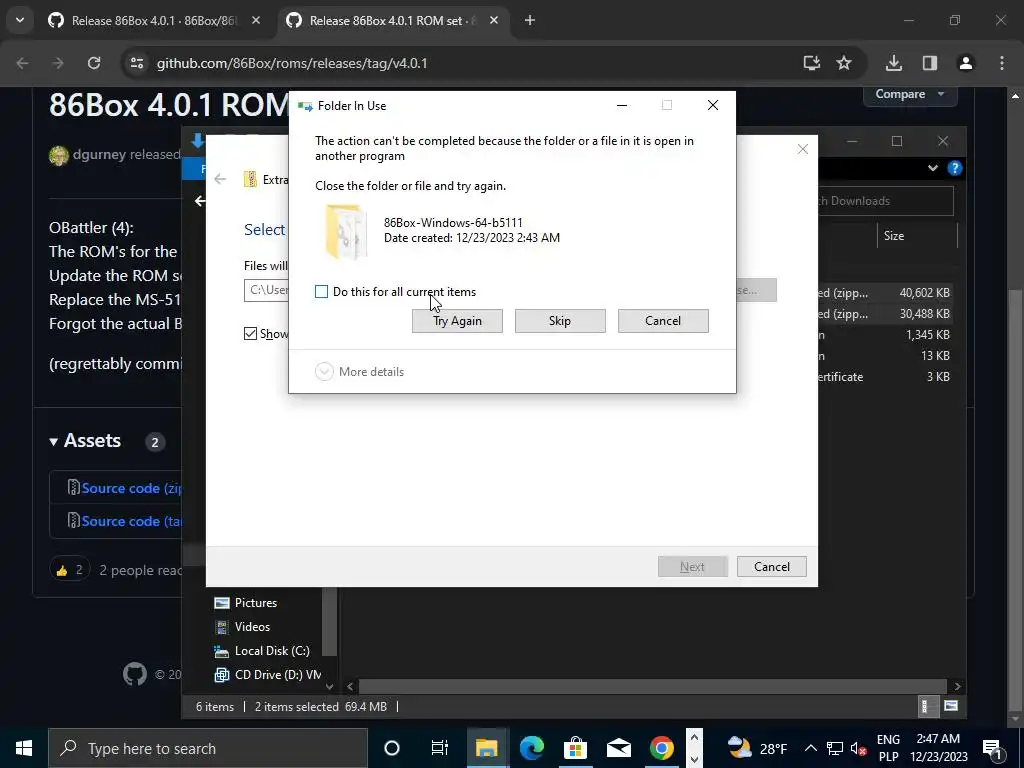Click the thumbs up reaction button
The width and height of the screenshot is (1024, 768).
70,570
